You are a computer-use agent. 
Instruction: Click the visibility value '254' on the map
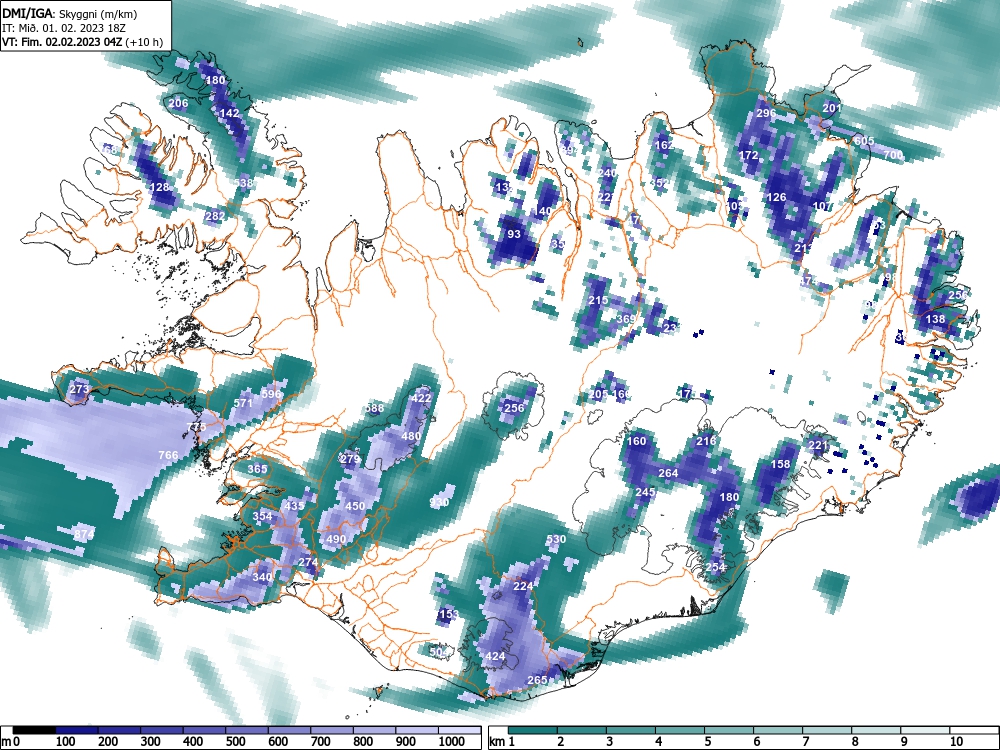click(x=716, y=568)
